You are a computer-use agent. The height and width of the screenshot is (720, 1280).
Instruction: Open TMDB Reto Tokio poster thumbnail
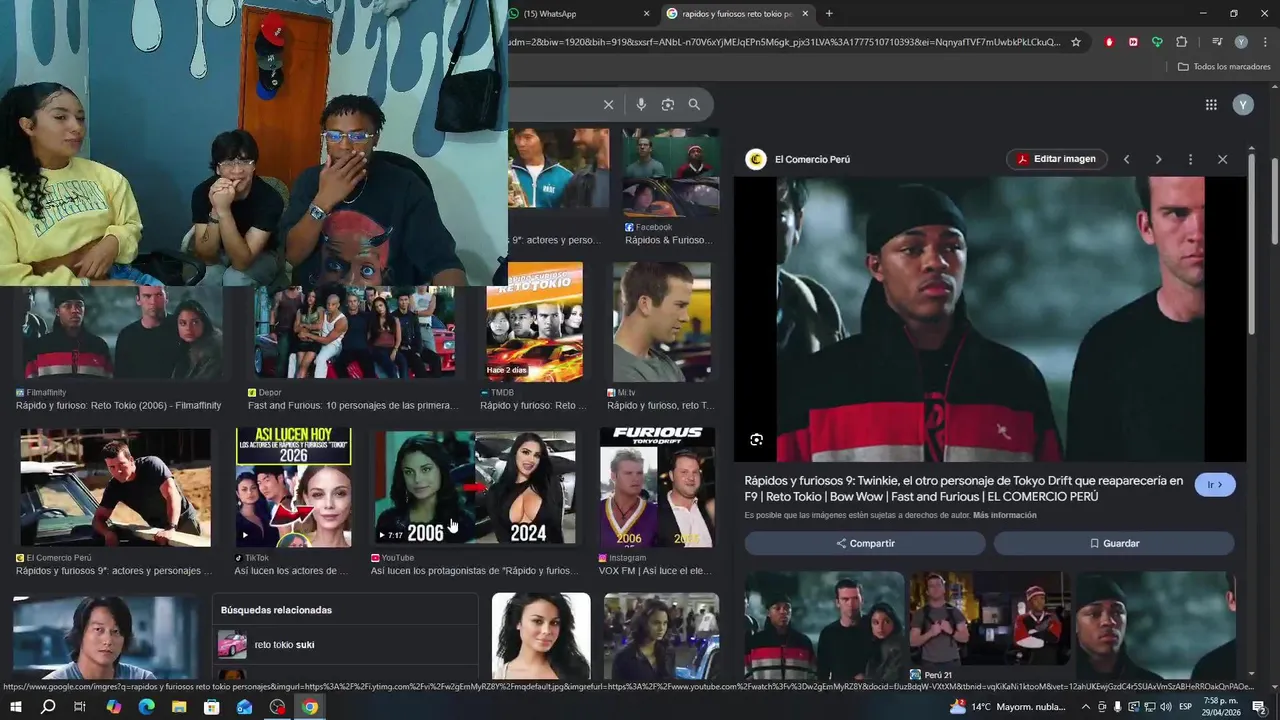(534, 321)
